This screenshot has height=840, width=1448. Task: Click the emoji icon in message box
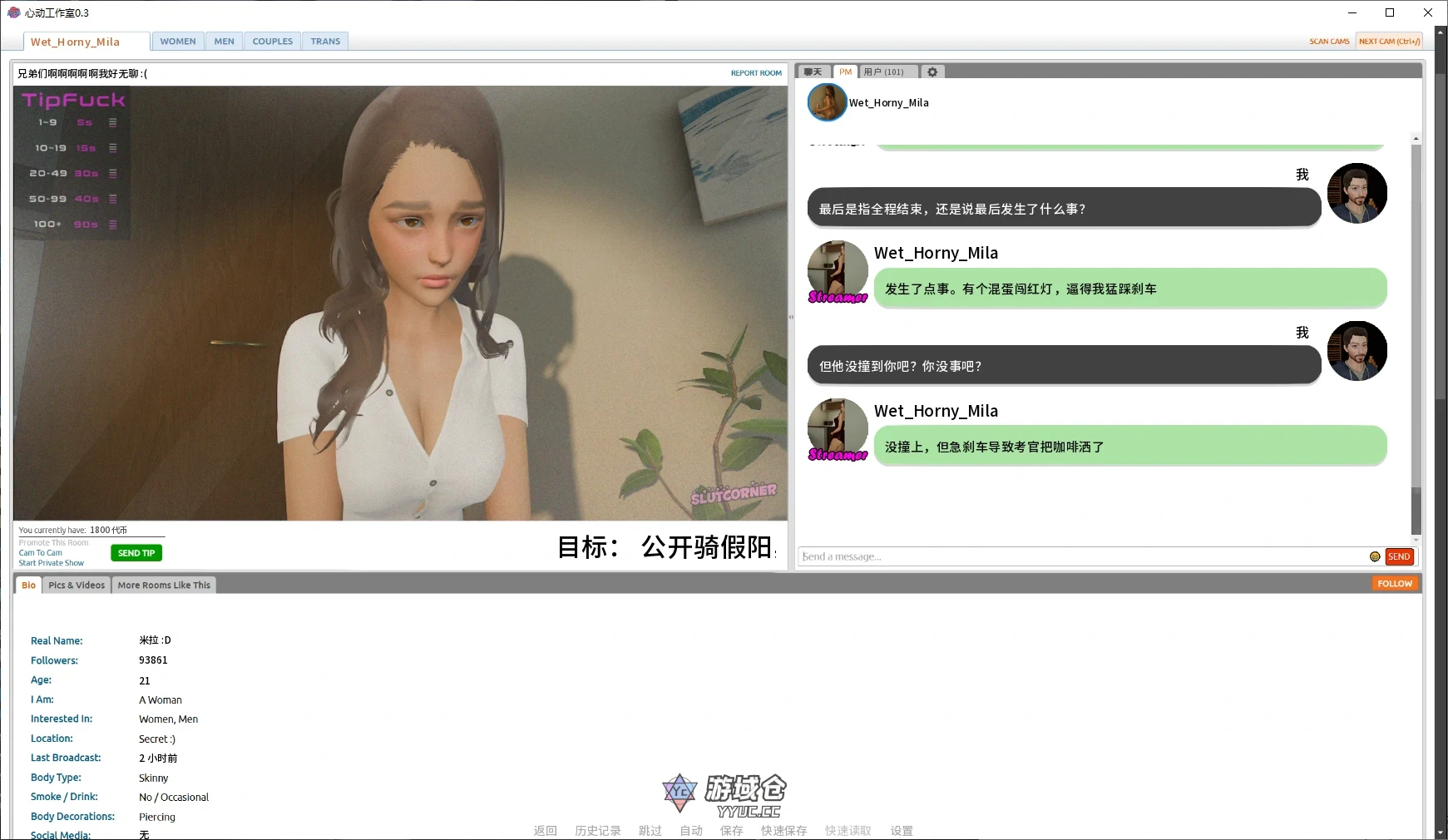(x=1375, y=556)
